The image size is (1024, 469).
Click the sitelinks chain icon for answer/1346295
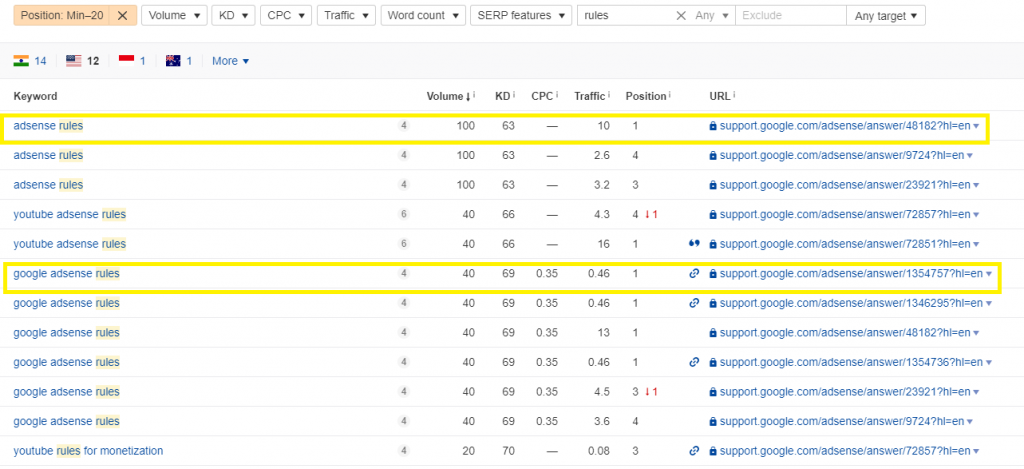[x=694, y=303]
